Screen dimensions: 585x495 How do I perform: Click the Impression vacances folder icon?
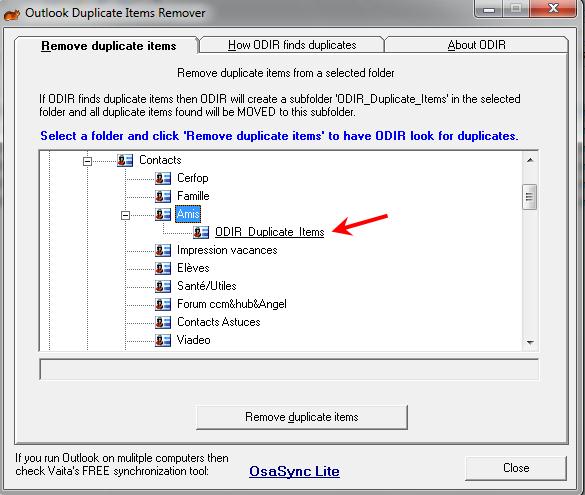[163, 250]
